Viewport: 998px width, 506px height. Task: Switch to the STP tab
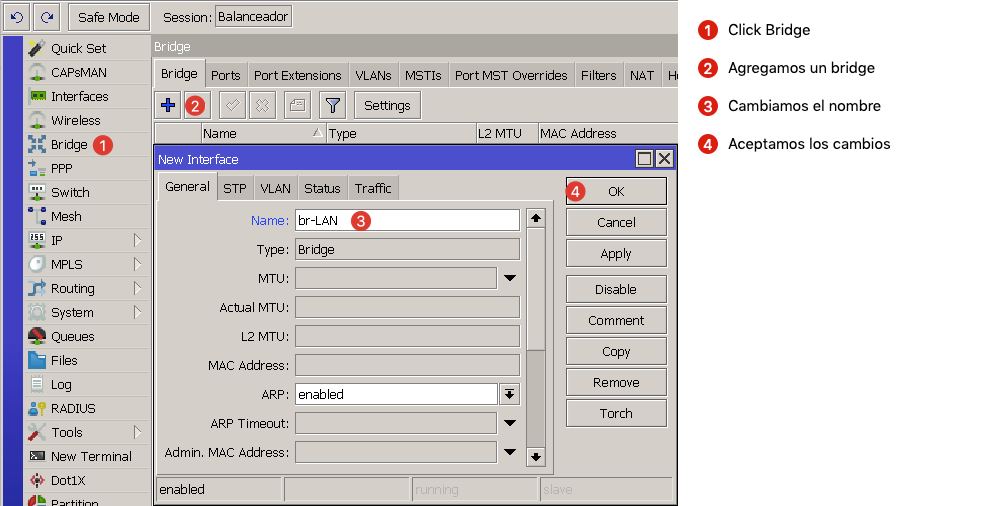[x=235, y=188]
